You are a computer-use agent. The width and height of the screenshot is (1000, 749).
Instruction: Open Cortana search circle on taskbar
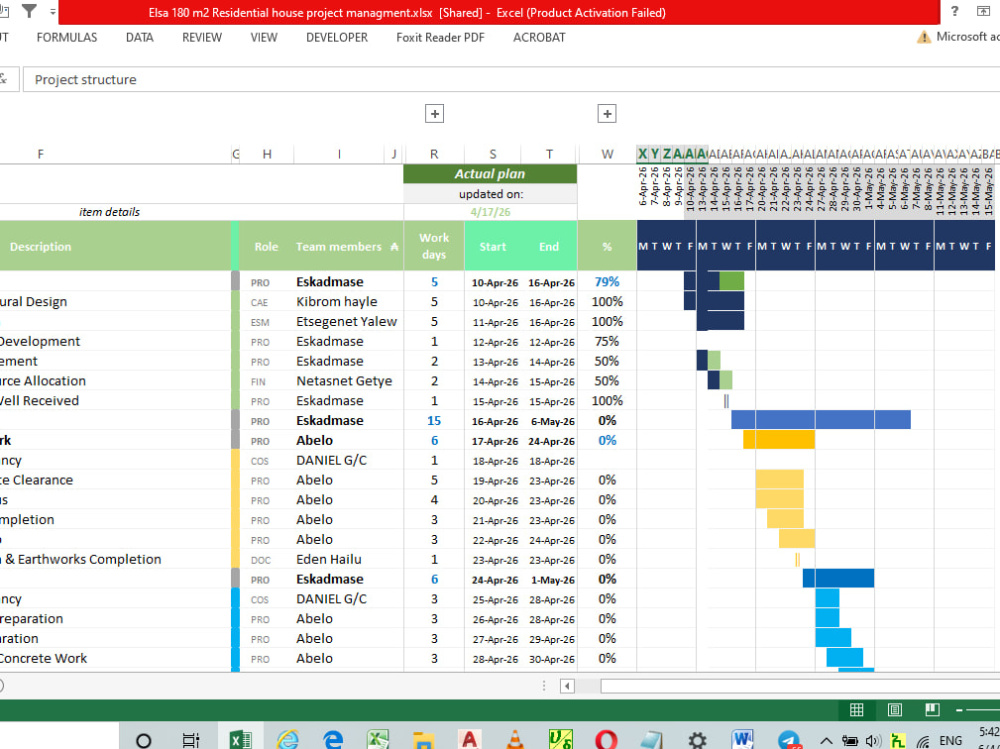click(143, 740)
